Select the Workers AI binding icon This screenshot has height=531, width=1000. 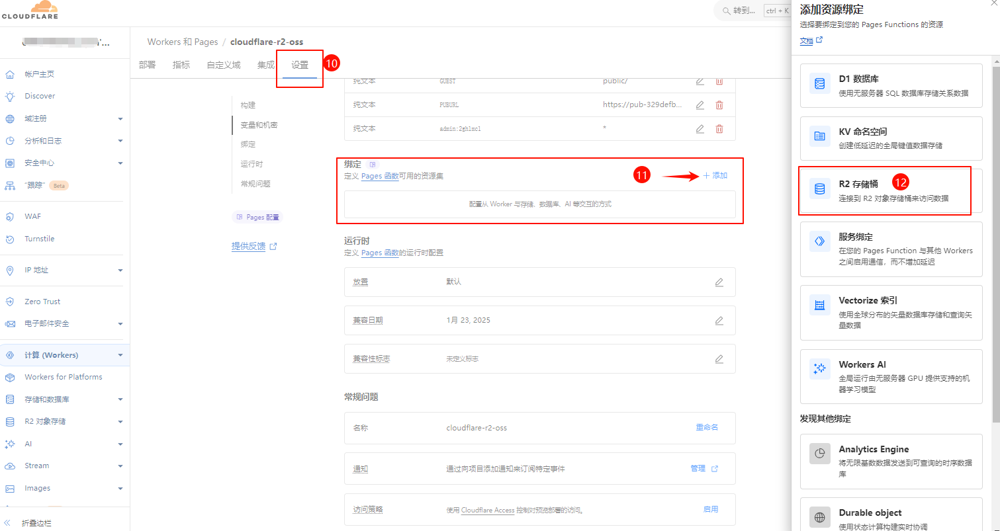coord(820,369)
